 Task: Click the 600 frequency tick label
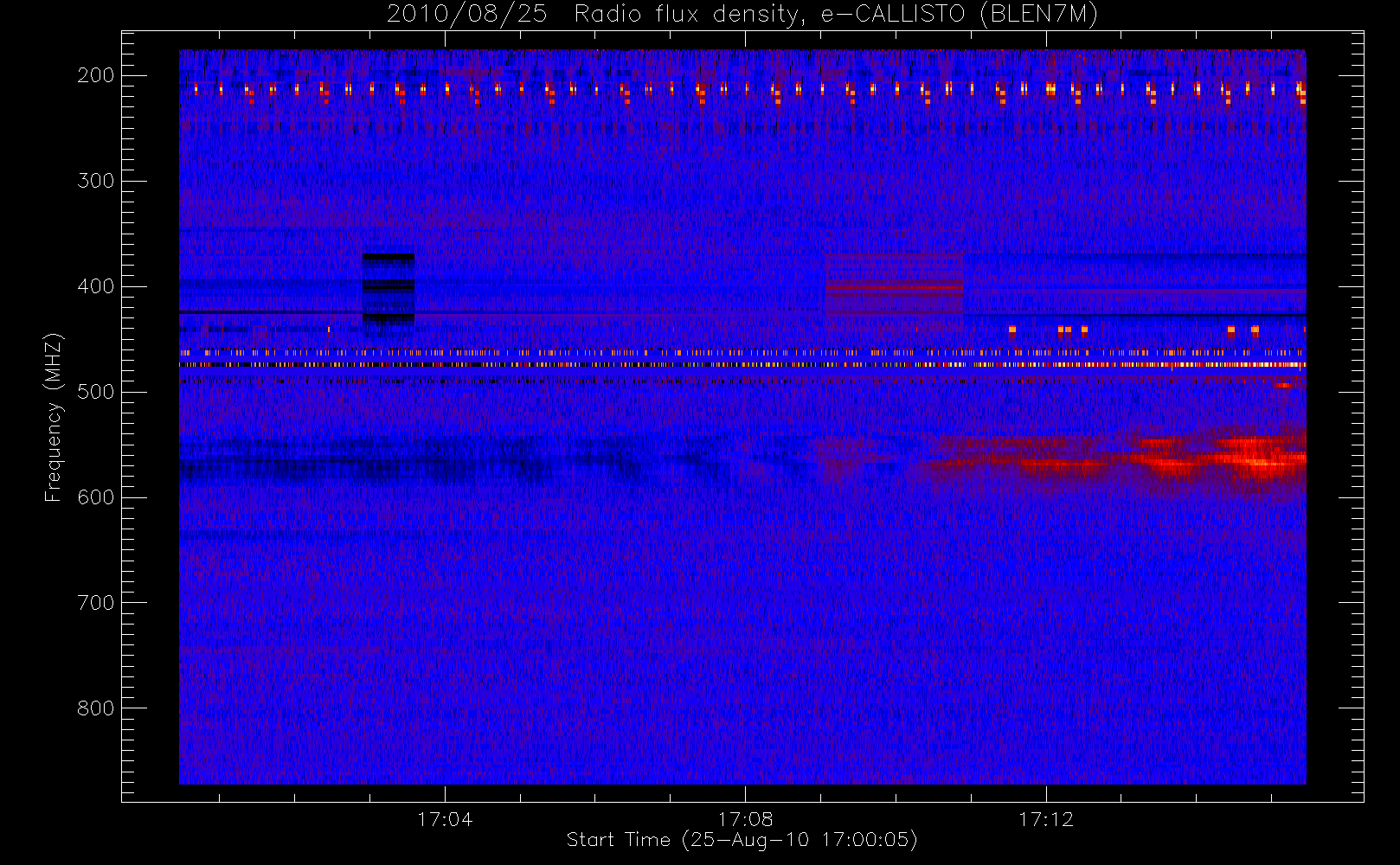(x=96, y=497)
